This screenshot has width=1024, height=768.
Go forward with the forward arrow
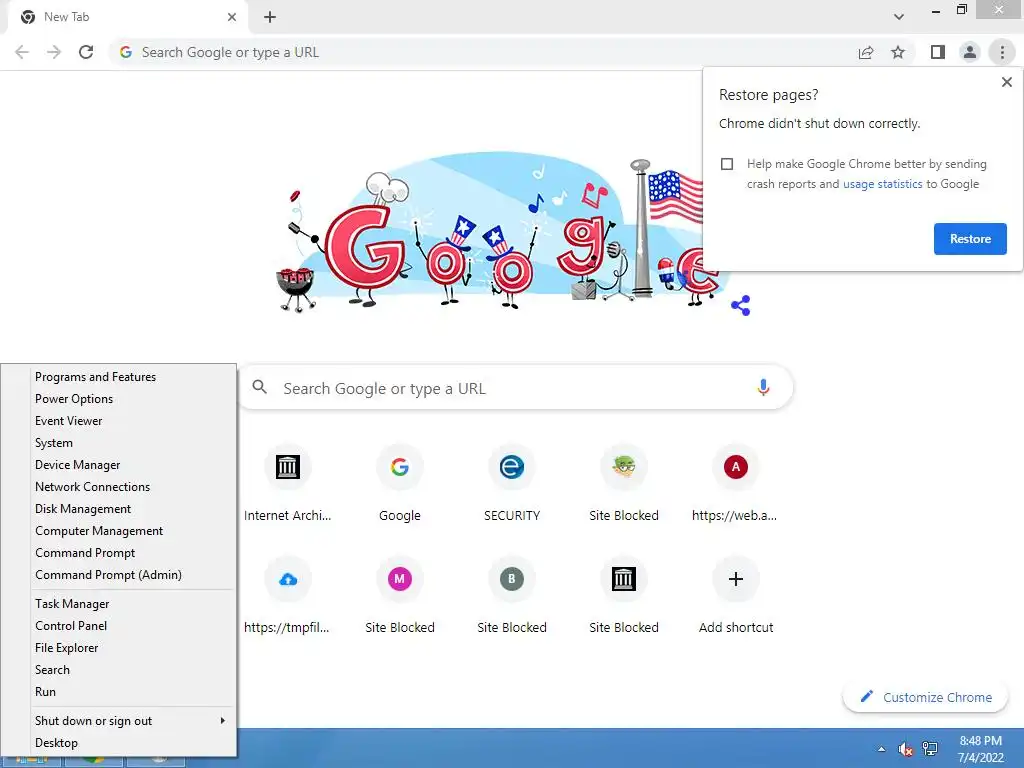click(54, 52)
